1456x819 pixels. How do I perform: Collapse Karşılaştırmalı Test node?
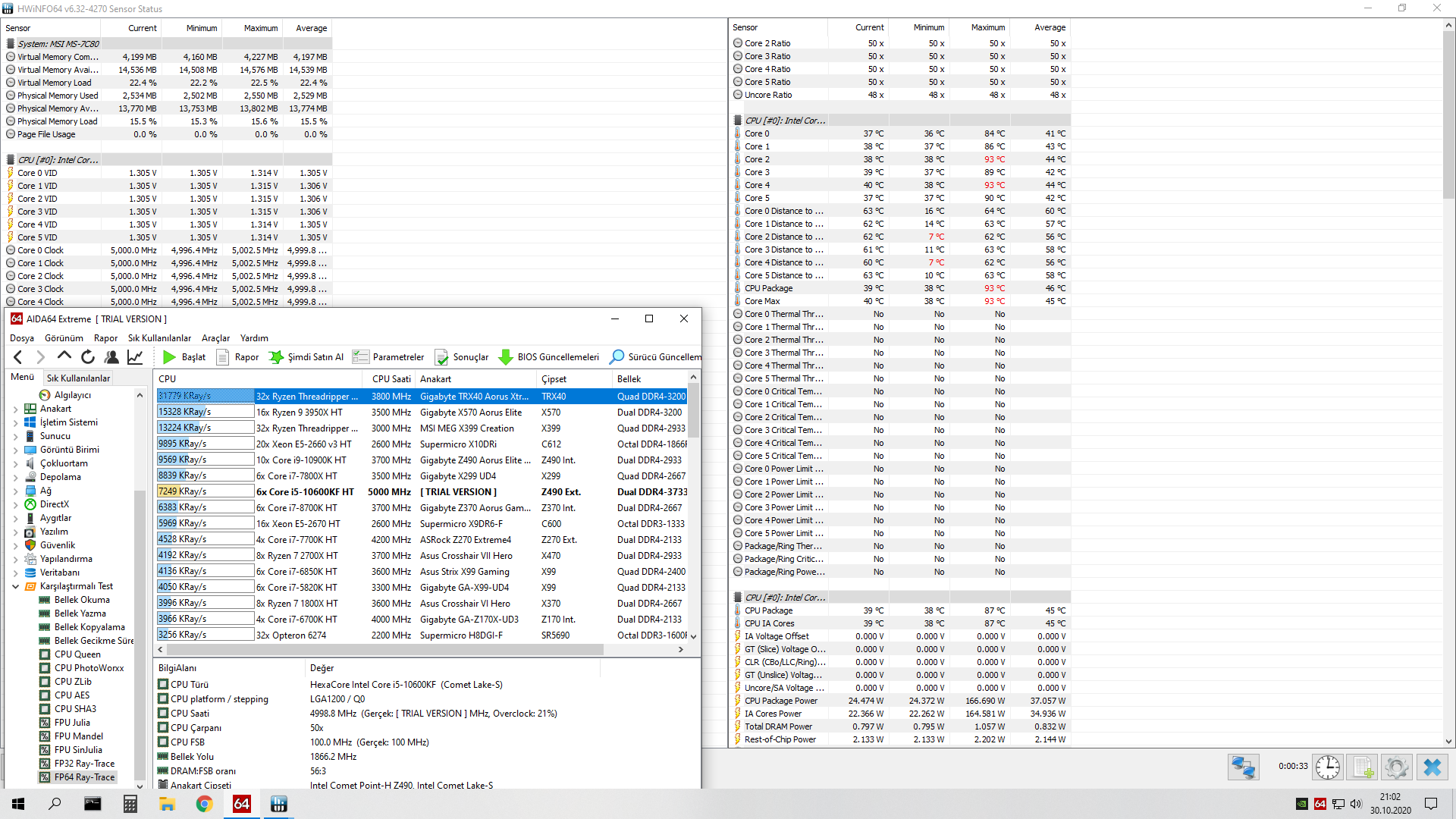pyautogui.click(x=15, y=586)
